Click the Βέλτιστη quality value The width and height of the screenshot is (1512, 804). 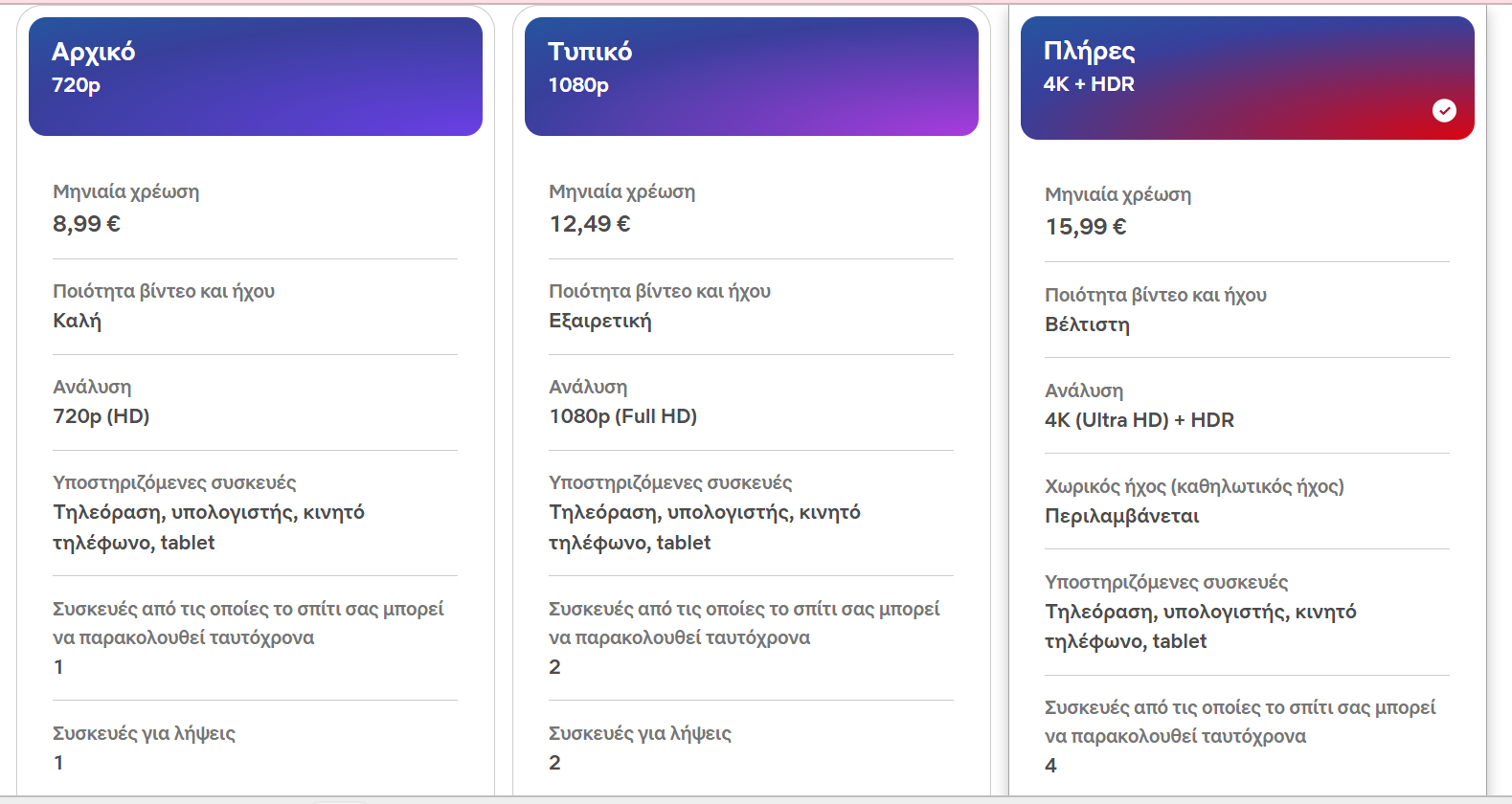point(1087,324)
